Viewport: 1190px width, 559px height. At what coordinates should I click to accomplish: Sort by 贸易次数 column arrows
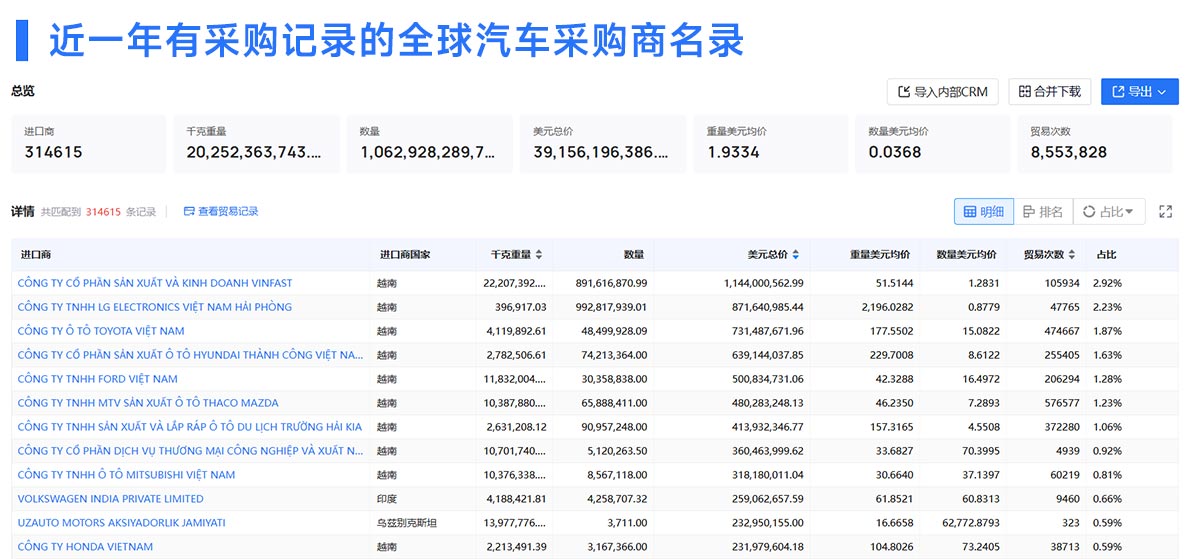pos(1072,255)
